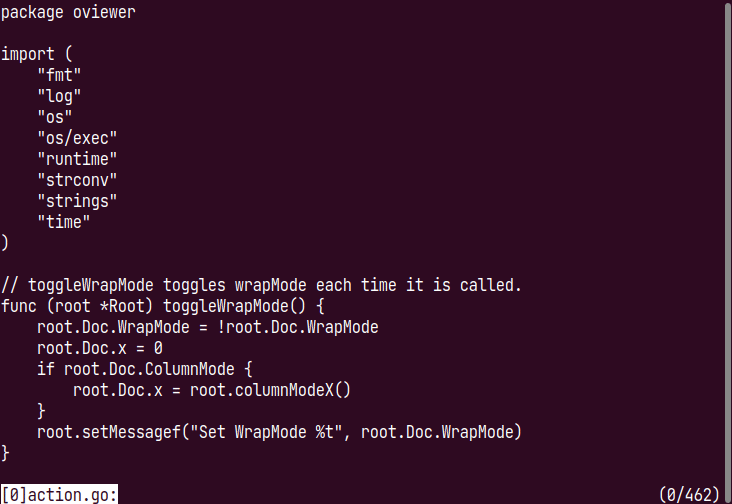Viewport: 732px width, 504px height.
Task: Click the func toggleWrapMode declaration
Action: [162, 306]
